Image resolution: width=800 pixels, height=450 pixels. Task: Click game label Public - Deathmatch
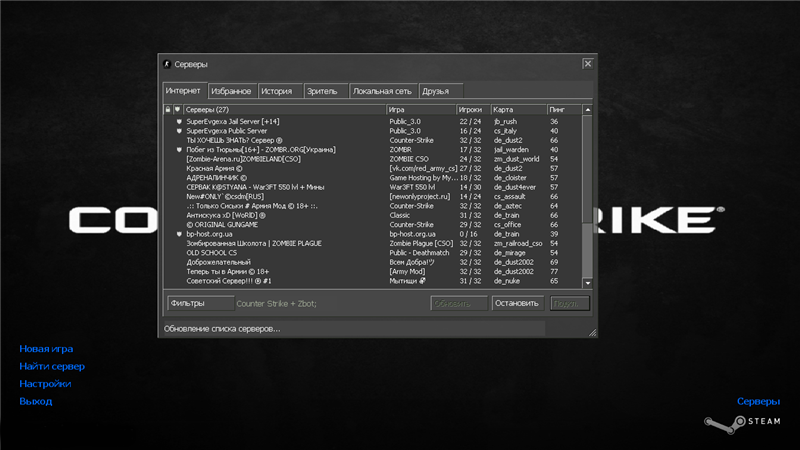pyautogui.click(x=419, y=253)
